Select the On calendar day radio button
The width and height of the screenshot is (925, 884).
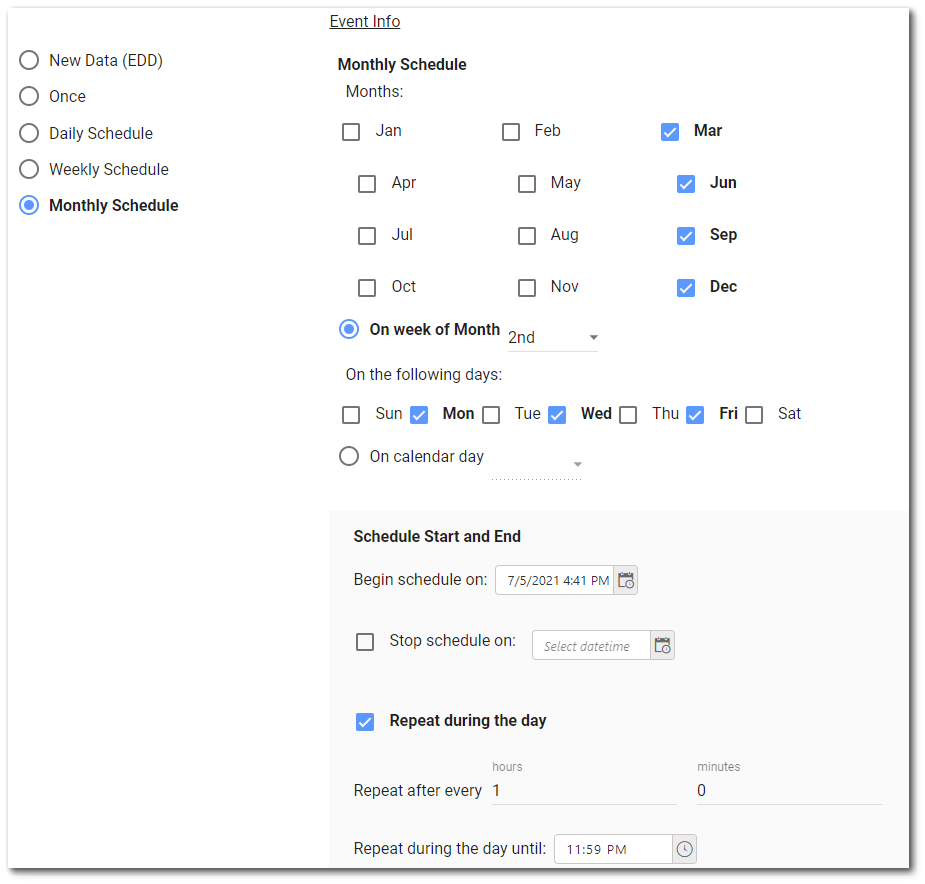pyautogui.click(x=349, y=456)
